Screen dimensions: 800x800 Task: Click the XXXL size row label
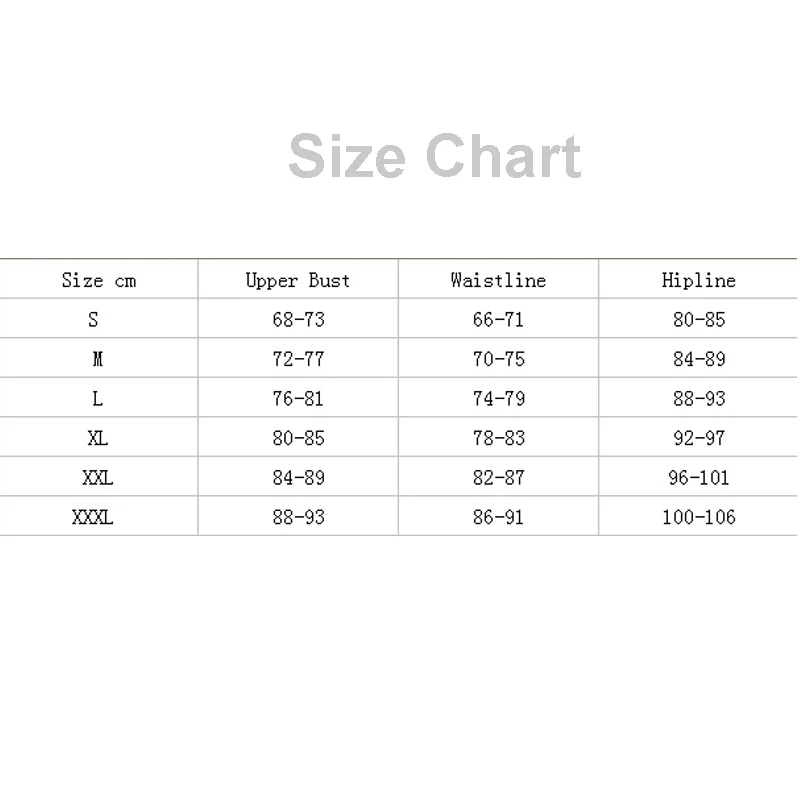tap(92, 517)
